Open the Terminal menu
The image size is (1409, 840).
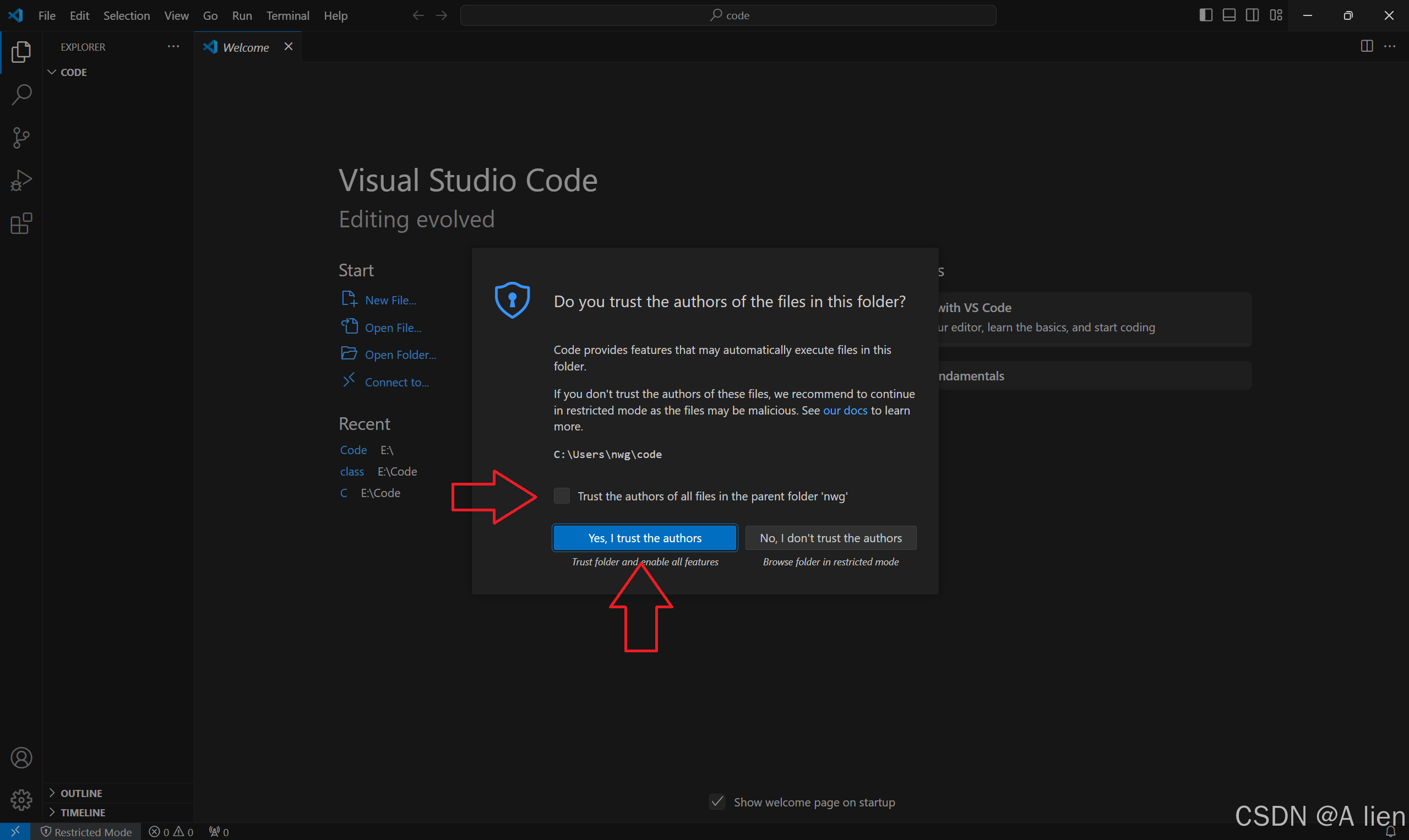(287, 16)
